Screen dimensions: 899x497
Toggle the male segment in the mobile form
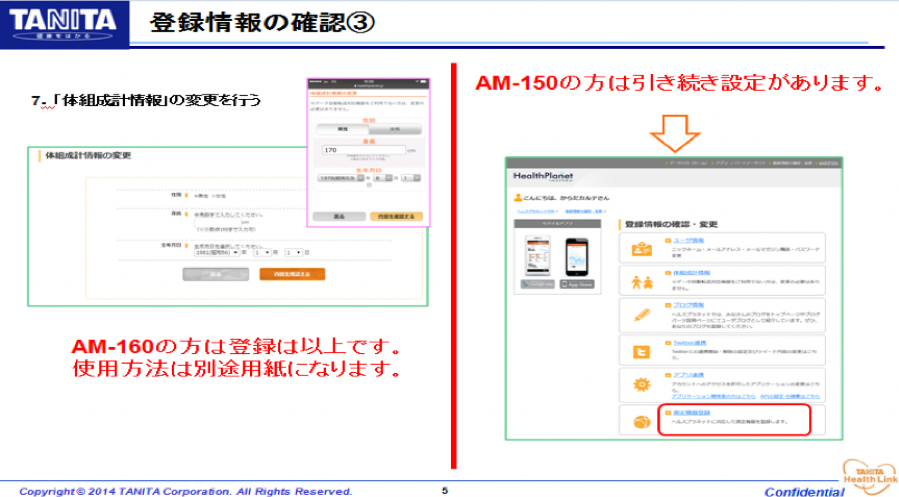coord(341,129)
